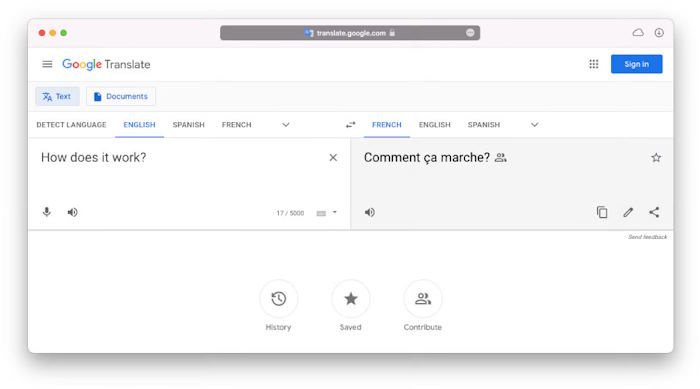The height and width of the screenshot is (389, 700).
Task: Listen to the French translation
Action: coord(370,213)
